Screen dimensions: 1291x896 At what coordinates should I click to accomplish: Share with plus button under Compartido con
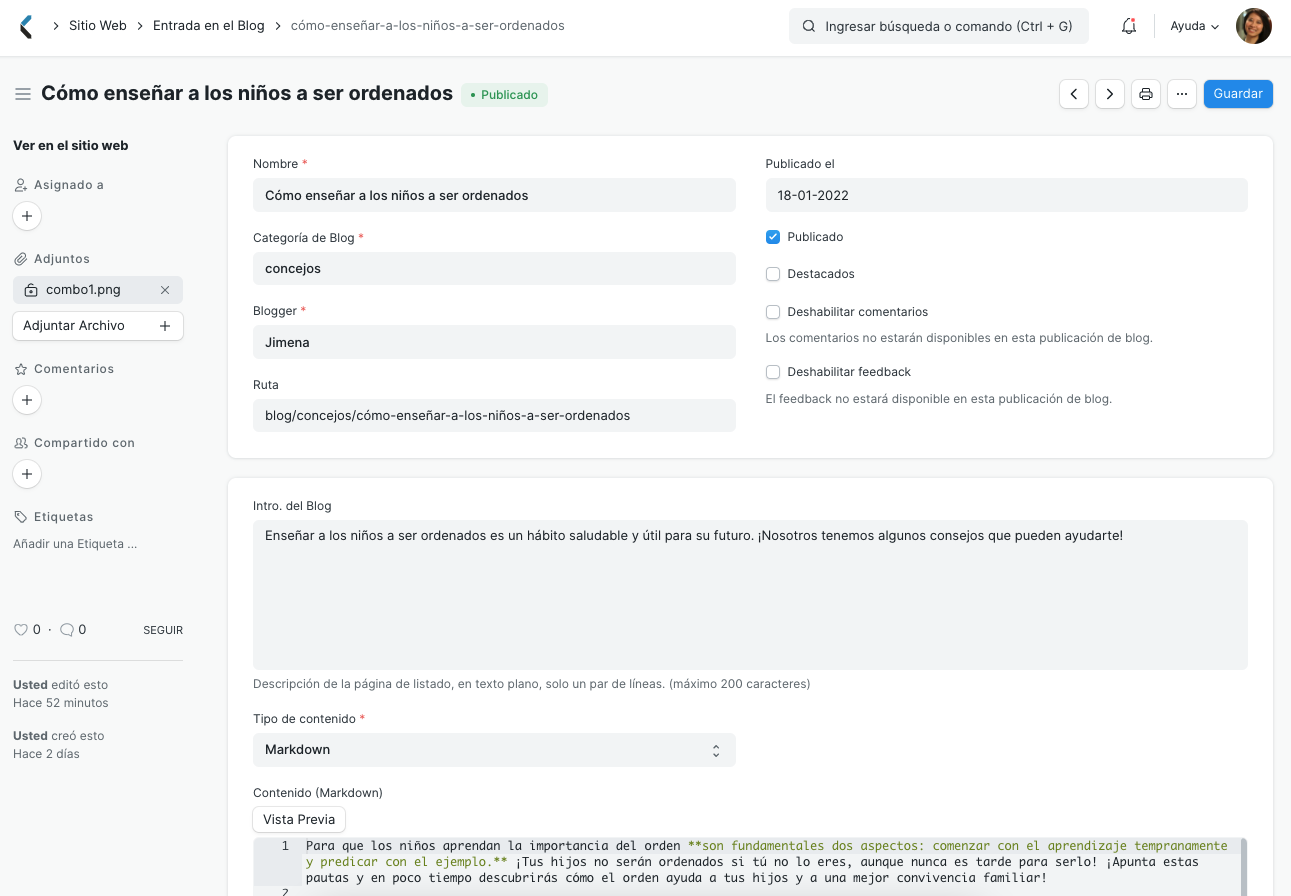pyautogui.click(x=27, y=474)
